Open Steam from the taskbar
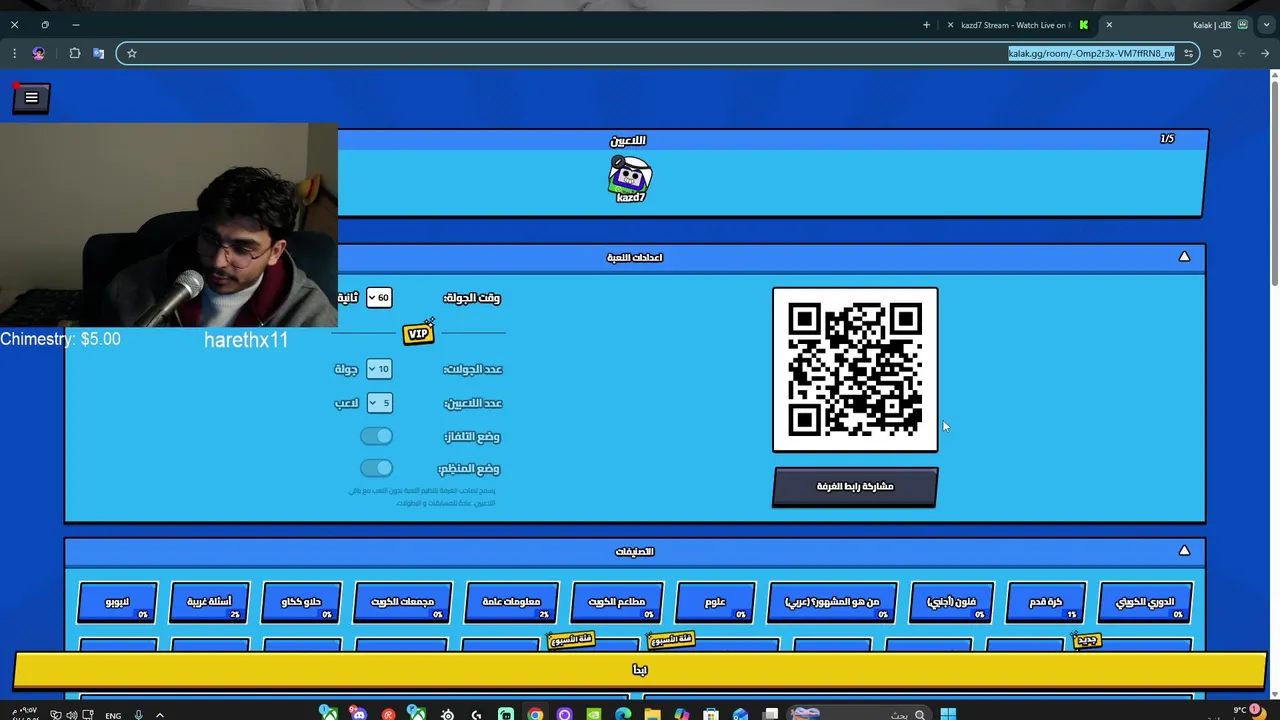The image size is (1280, 720). (x=447, y=714)
